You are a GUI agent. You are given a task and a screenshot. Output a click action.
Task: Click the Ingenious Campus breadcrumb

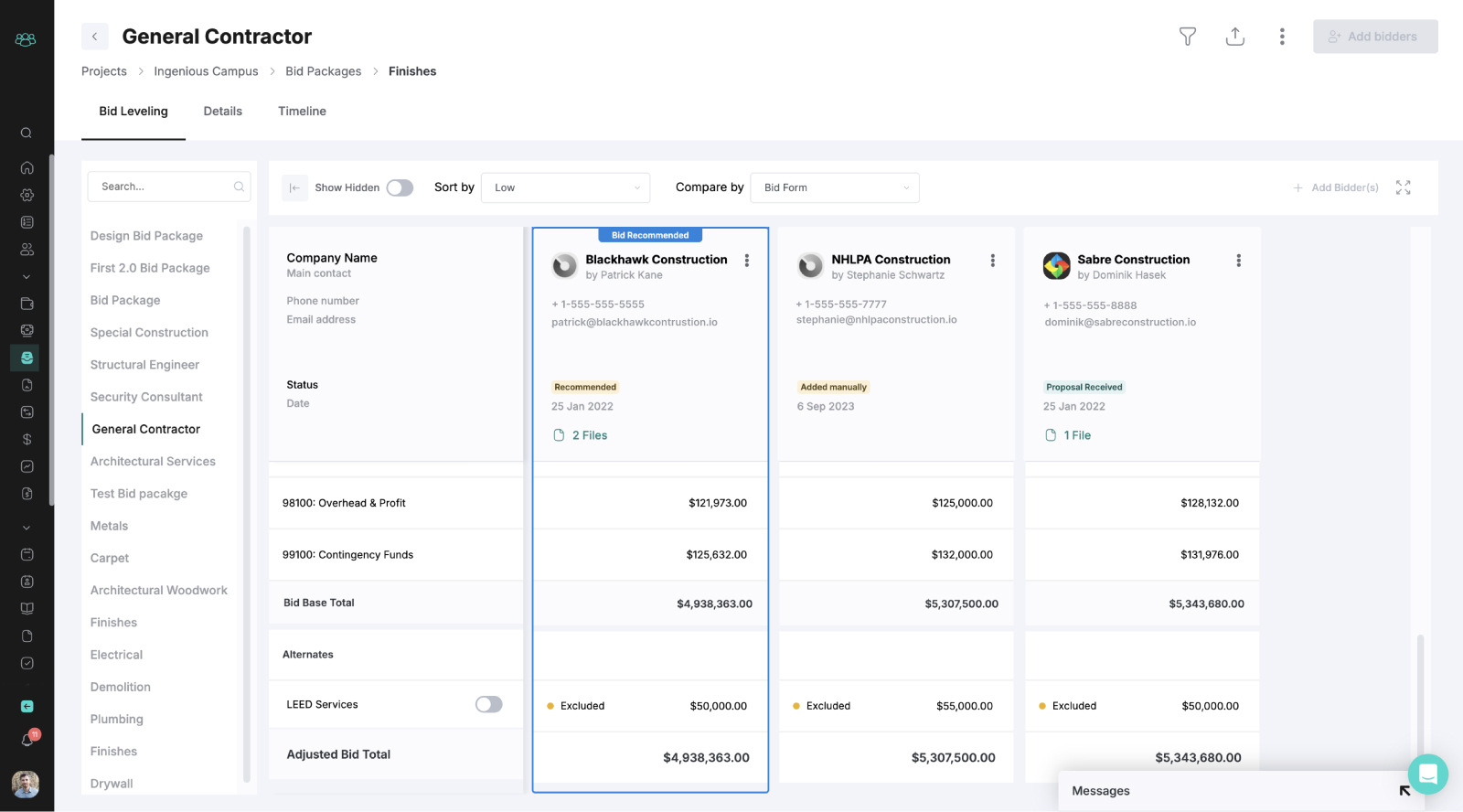(x=206, y=71)
